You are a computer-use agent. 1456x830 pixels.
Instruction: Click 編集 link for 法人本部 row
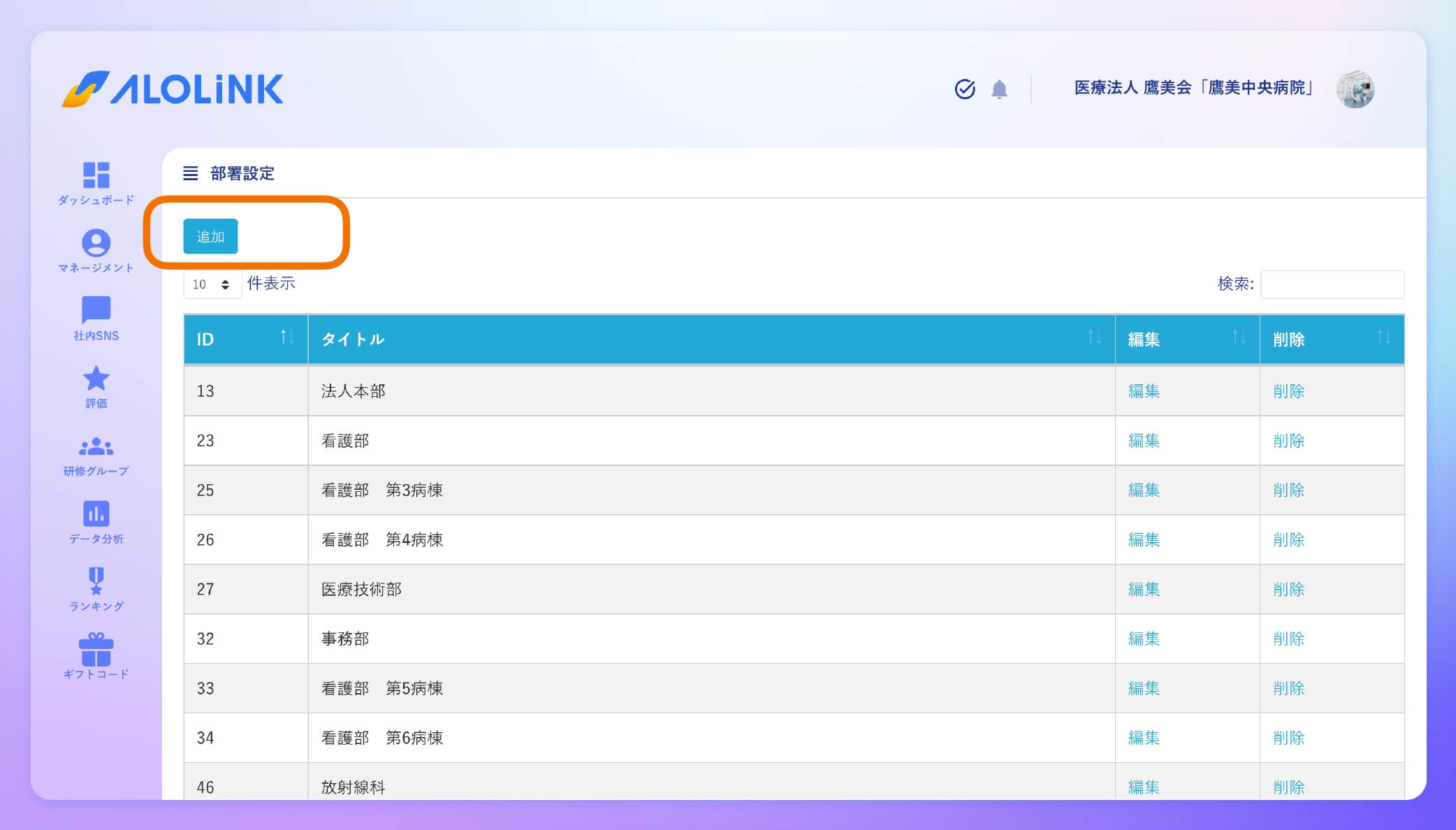[1144, 391]
